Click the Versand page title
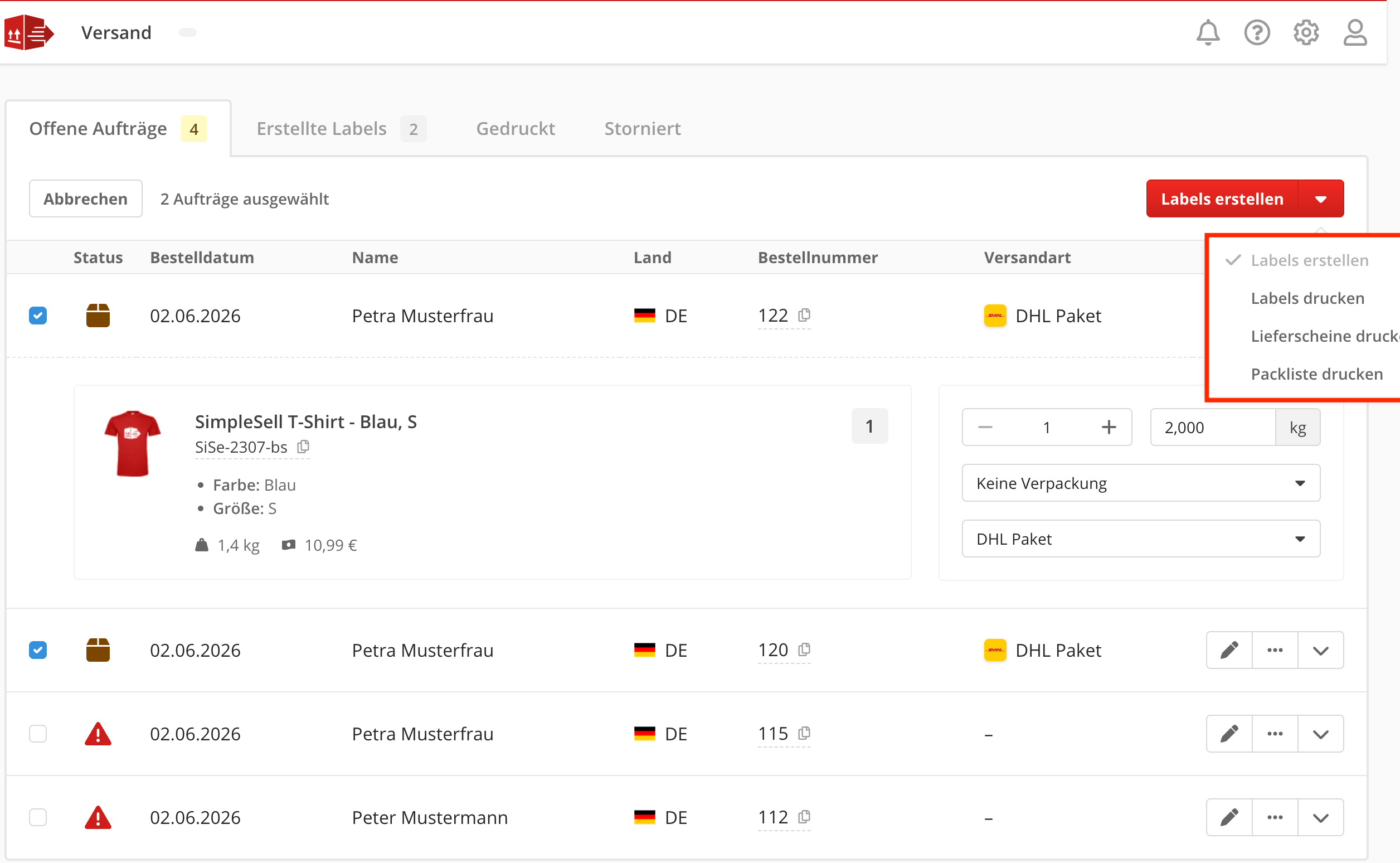Image resolution: width=1400 pixels, height=863 pixels. pos(116,32)
